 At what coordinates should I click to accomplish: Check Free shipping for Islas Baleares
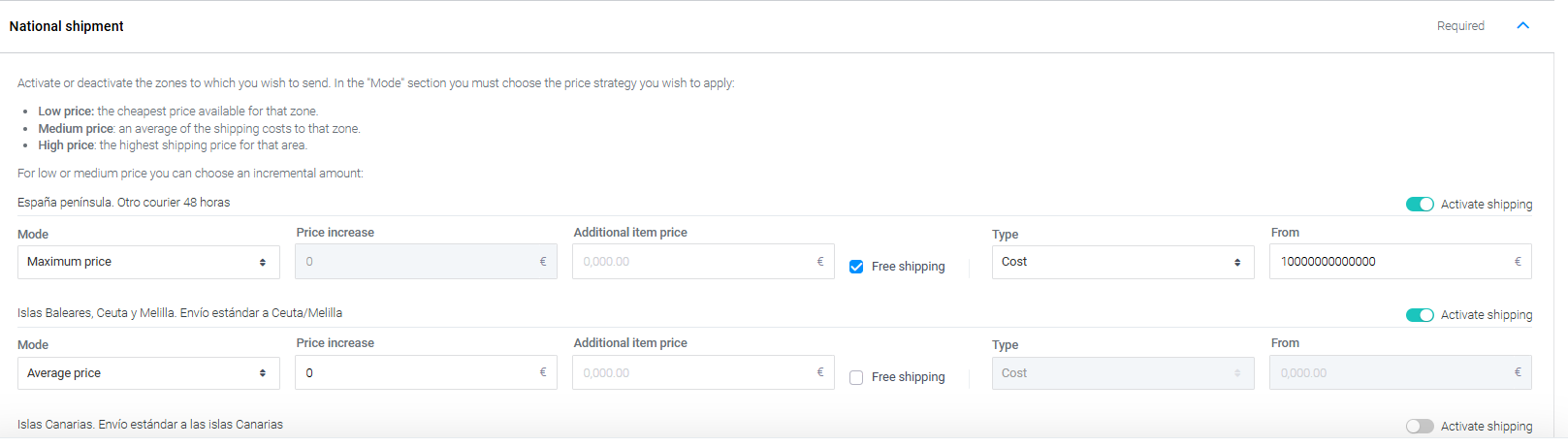tap(856, 378)
